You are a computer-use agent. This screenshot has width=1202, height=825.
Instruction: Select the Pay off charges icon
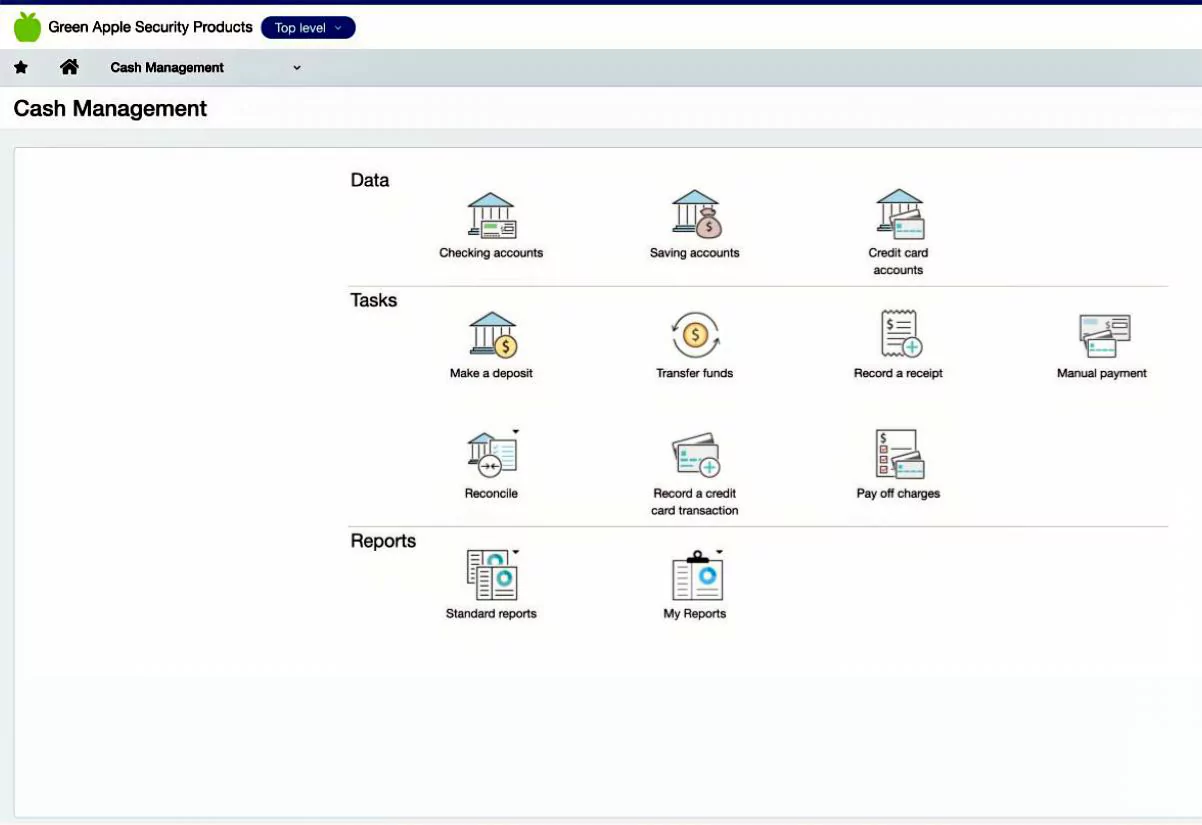click(898, 456)
